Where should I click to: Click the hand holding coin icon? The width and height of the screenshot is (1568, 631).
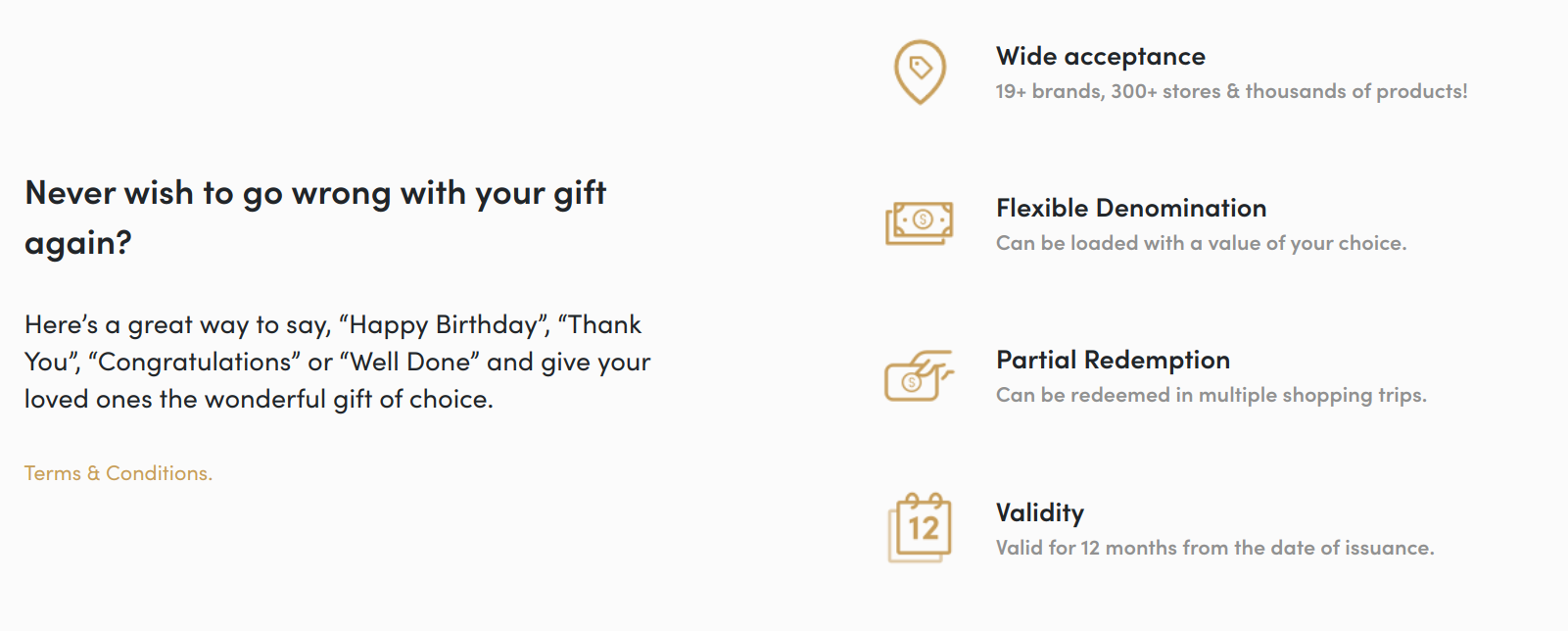(919, 375)
